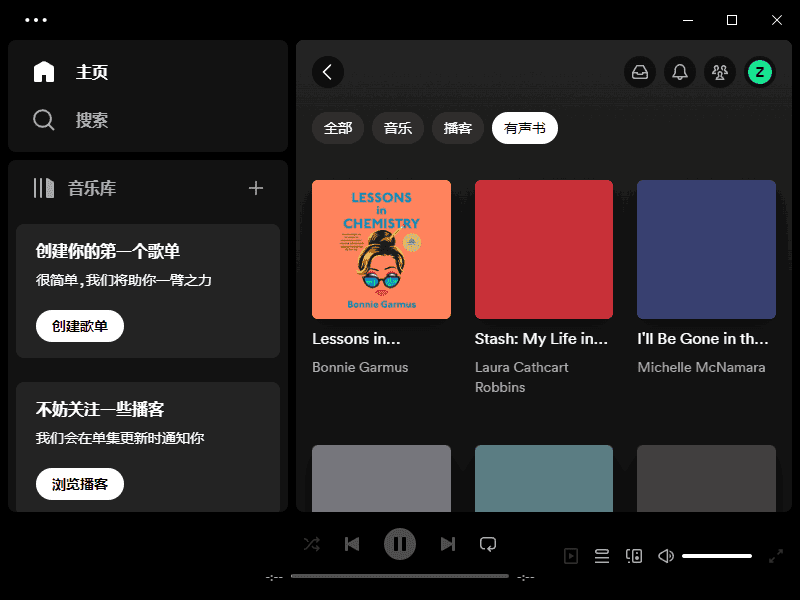Collapse the 音乐库 sidebar

[43, 188]
